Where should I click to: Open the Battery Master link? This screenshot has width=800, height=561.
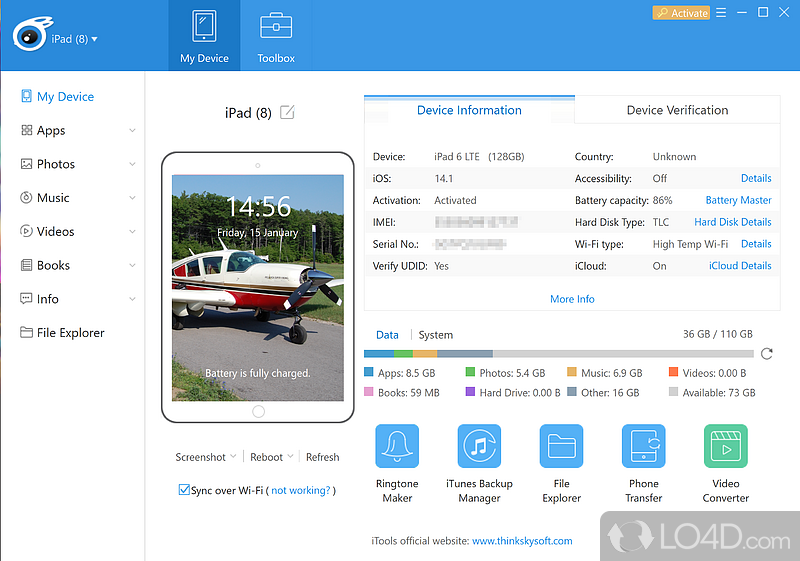pyautogui.click(x=738, y=200)
